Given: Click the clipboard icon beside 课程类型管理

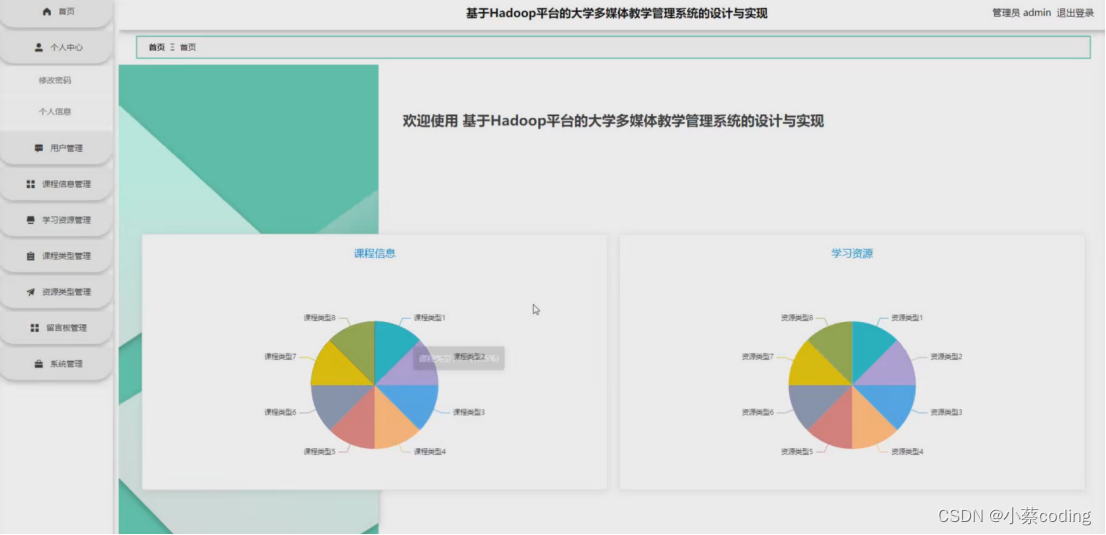Looking at the screenshot, I should coord(30,256).
